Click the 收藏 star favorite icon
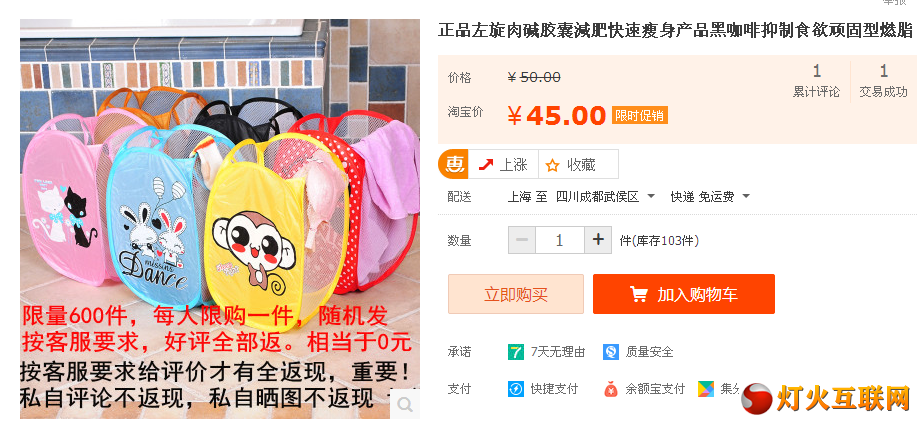The image size is (917, 423). point(552,166)
